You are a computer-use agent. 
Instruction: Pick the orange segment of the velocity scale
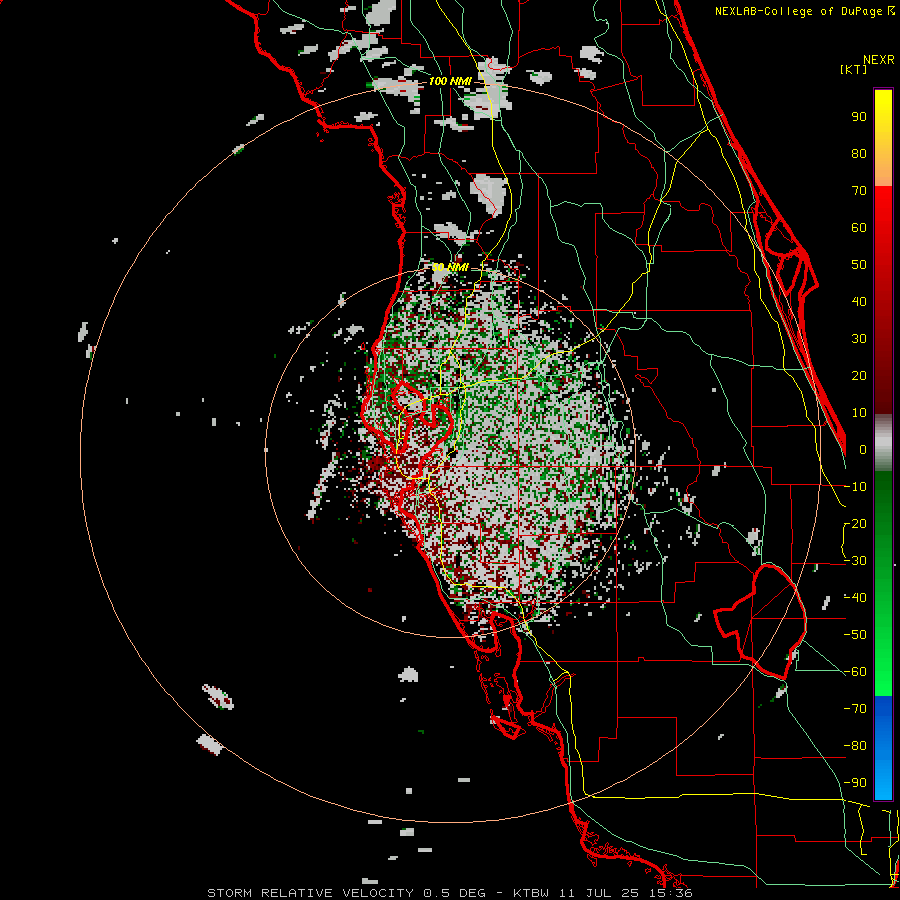(x=883, y=169)
